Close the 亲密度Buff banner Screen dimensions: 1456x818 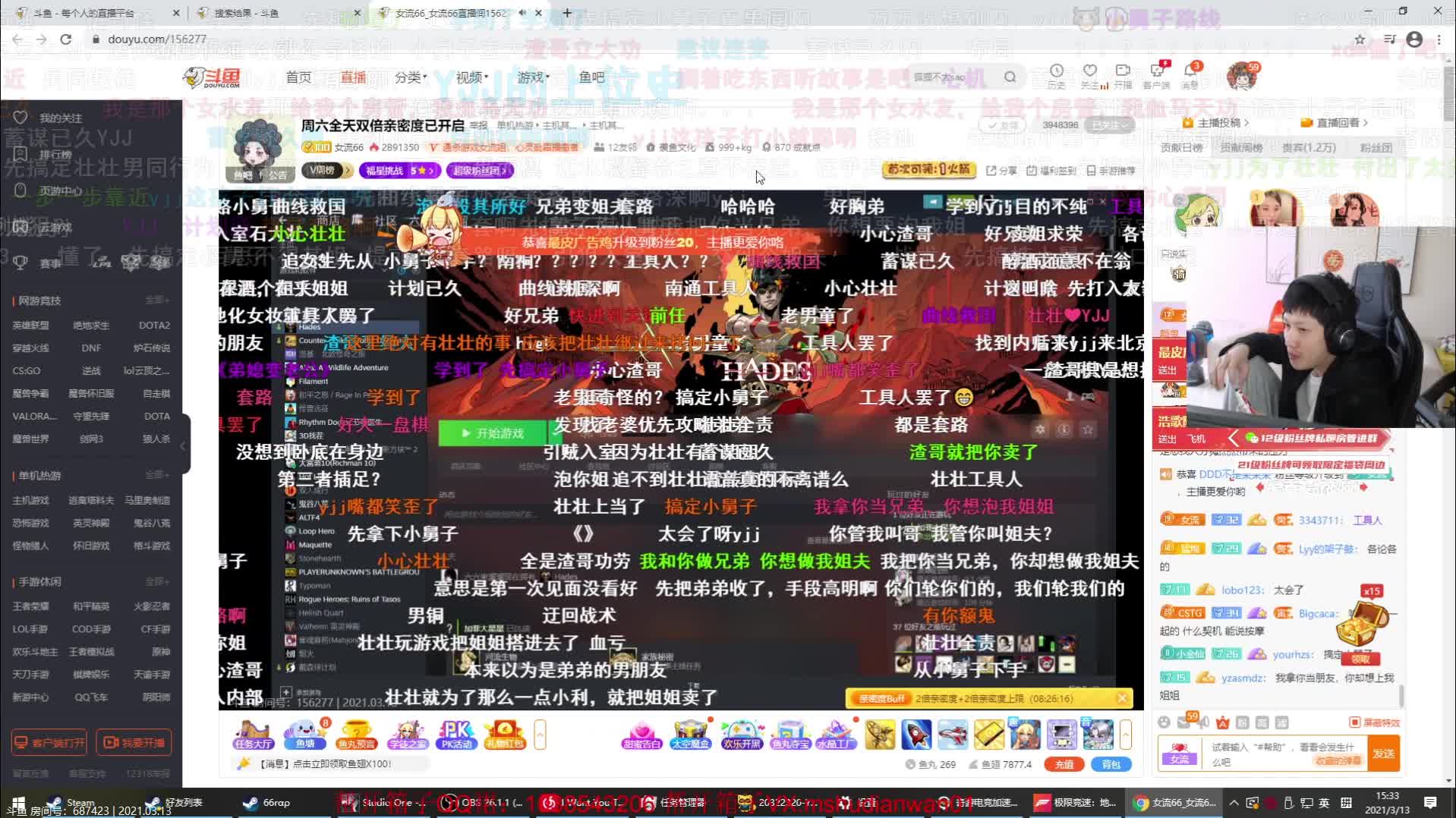(1123, 698)
